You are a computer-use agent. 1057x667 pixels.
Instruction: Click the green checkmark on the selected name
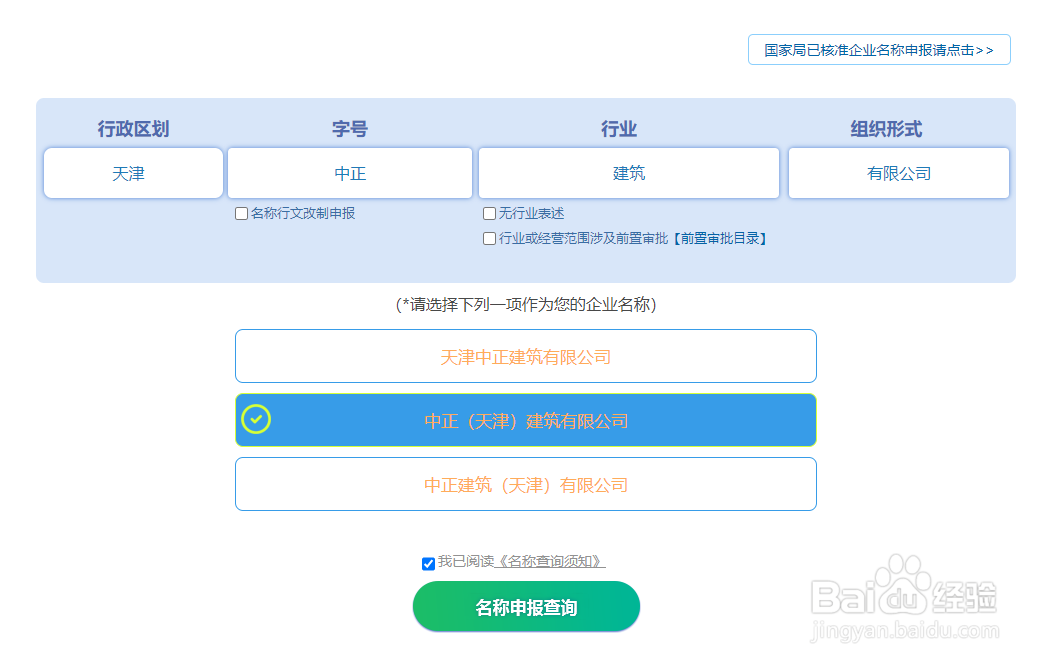click(x=258, y=420)
